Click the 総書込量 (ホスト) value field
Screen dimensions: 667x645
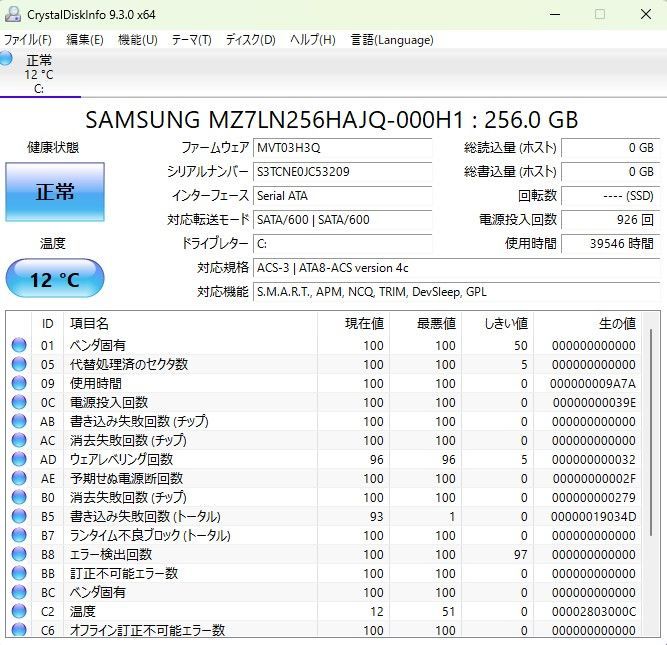click(x=610, y=172)
